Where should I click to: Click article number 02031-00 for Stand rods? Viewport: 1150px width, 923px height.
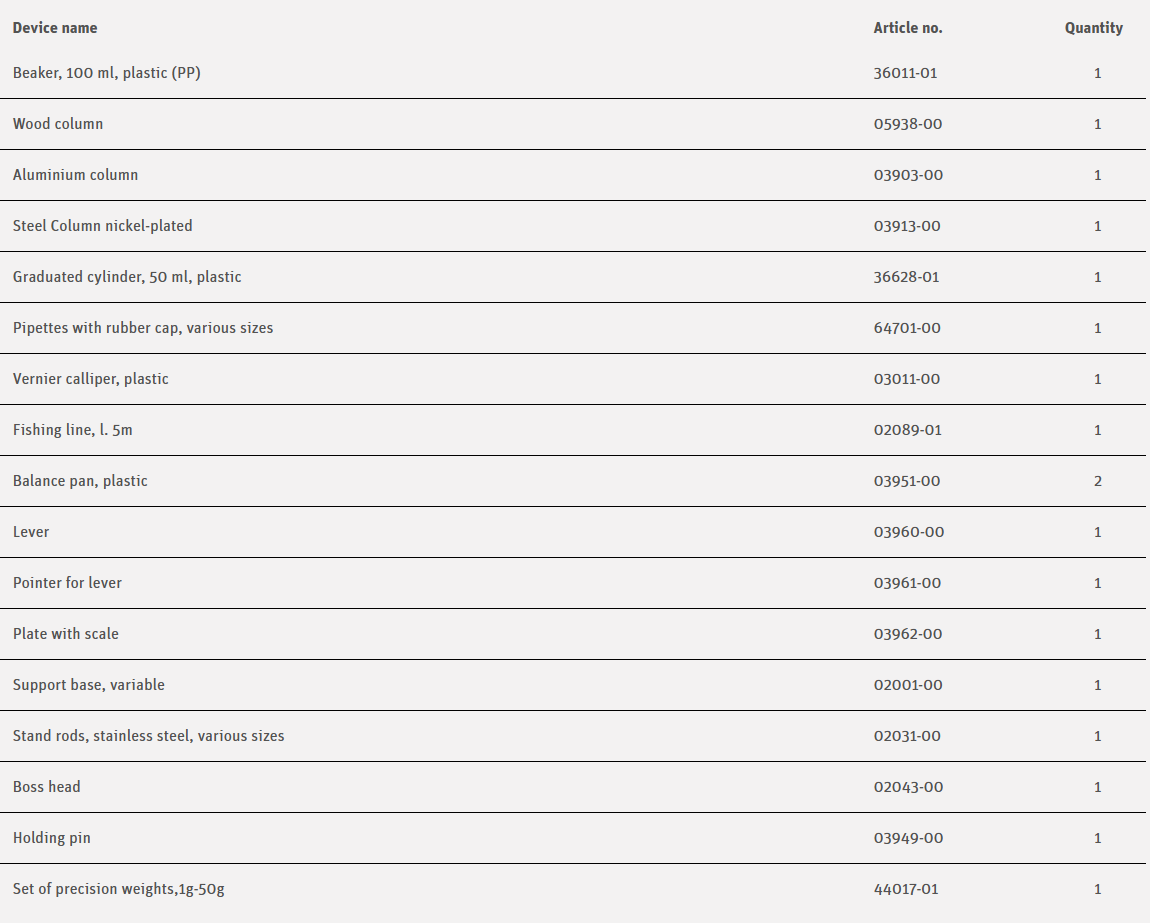point(907,736)
